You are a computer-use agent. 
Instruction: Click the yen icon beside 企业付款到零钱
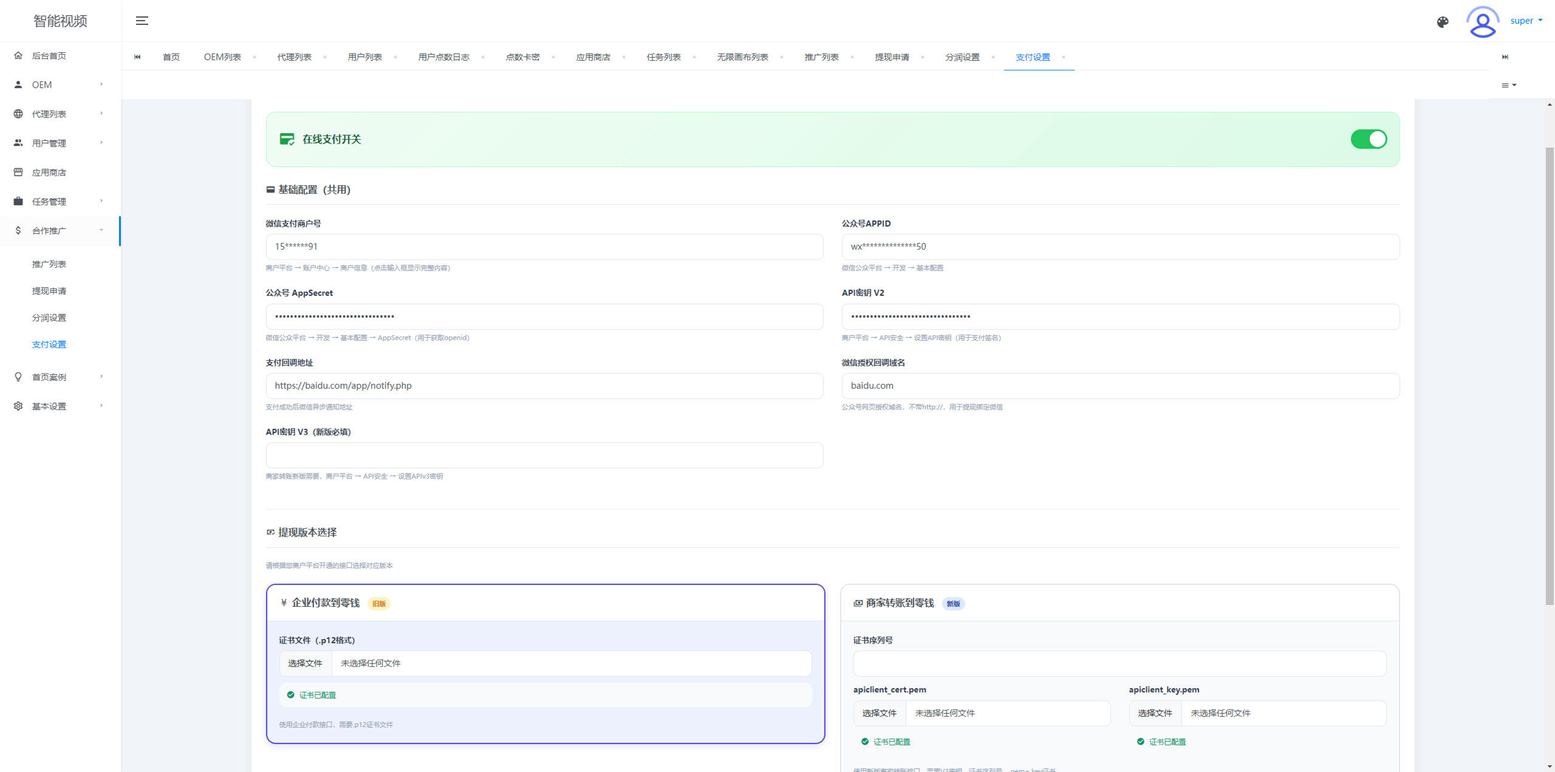click(x=284, y=603)
